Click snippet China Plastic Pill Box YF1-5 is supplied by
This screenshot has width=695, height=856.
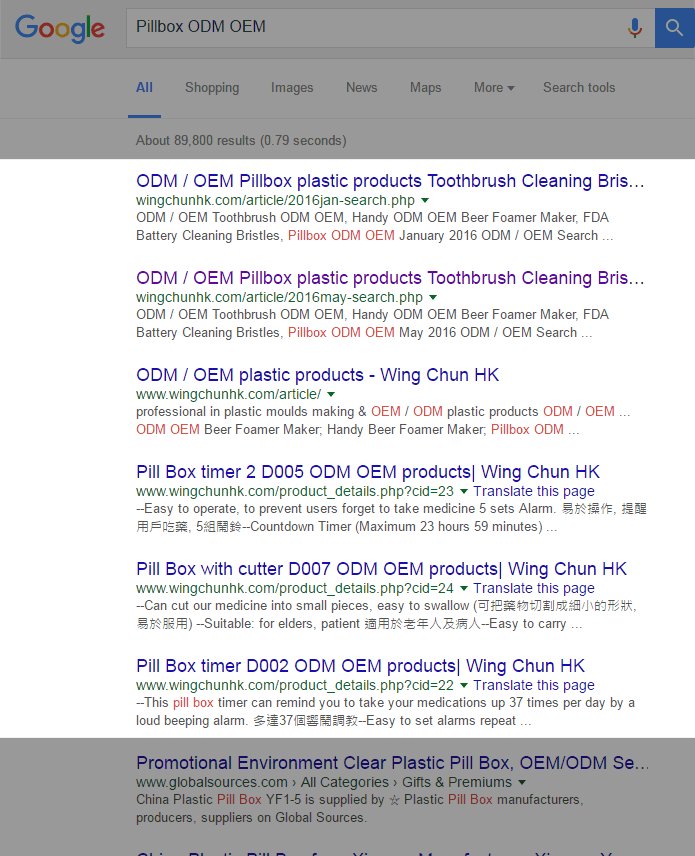(359, 809)
